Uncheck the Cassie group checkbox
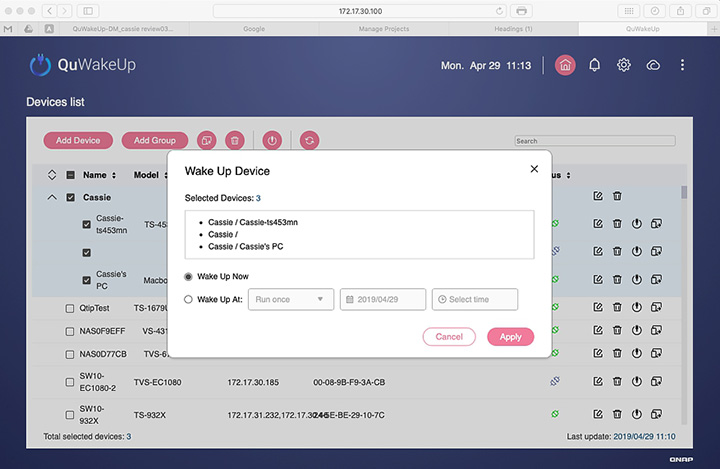The image size is (720, 469). (x=70, y=197)
